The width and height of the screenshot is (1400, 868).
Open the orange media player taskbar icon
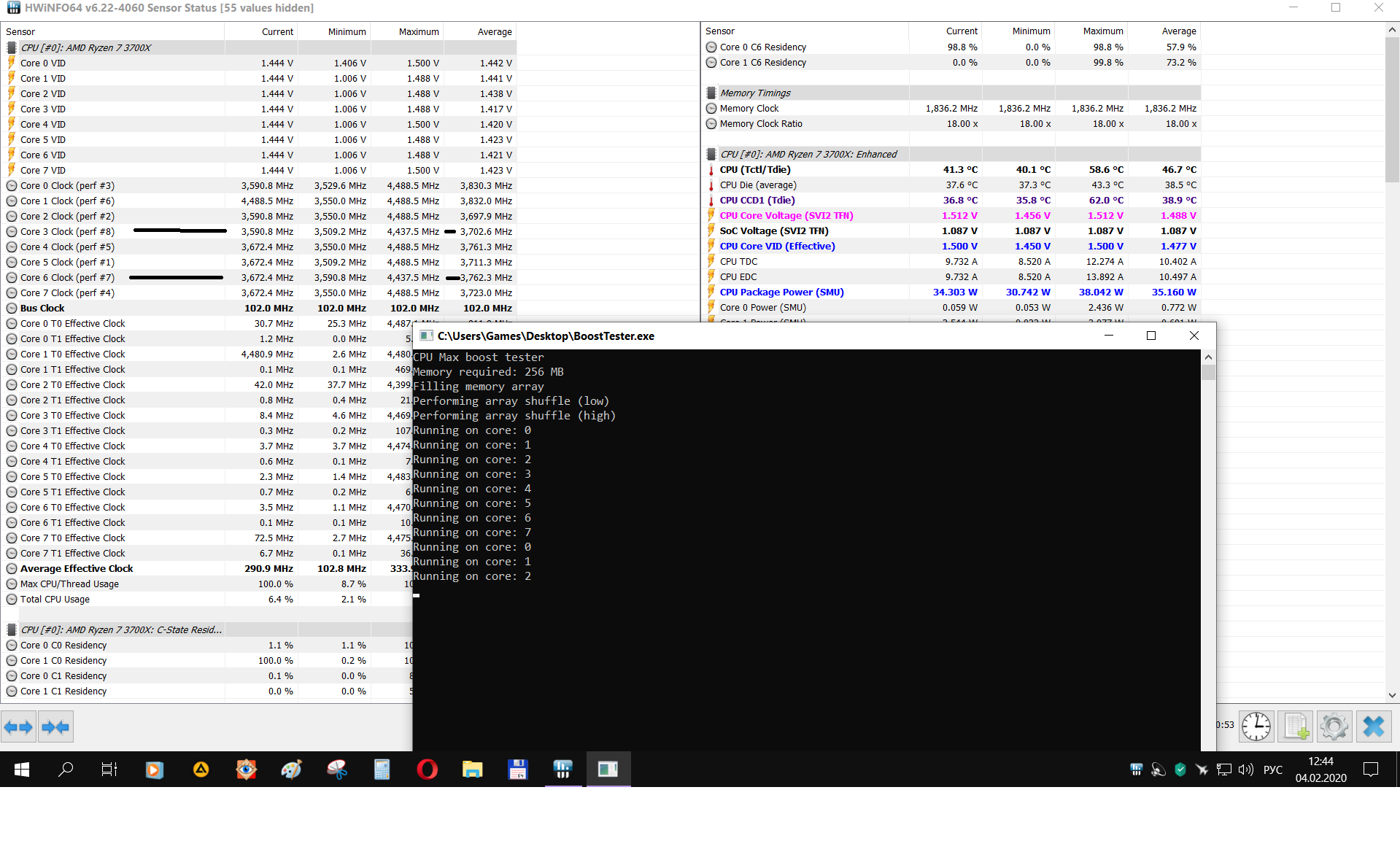(x=154, y=770)
